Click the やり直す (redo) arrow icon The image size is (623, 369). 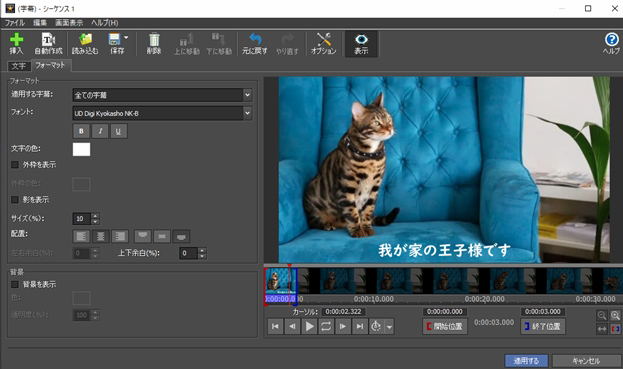click(287, 39)
